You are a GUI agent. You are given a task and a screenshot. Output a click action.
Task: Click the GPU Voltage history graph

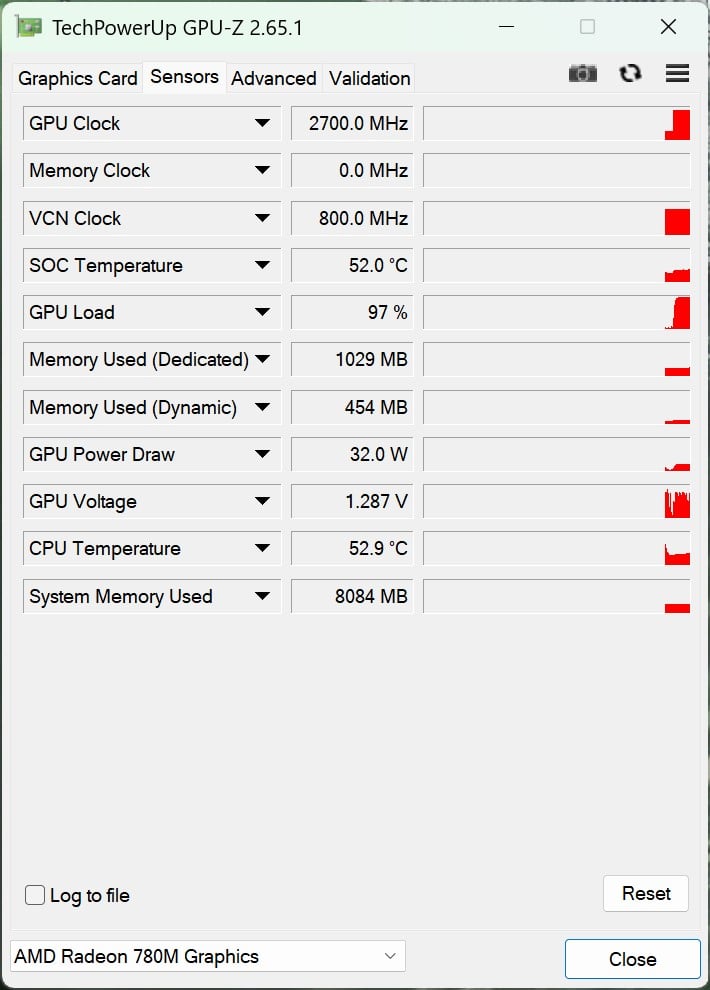click(x=557, y=501)
